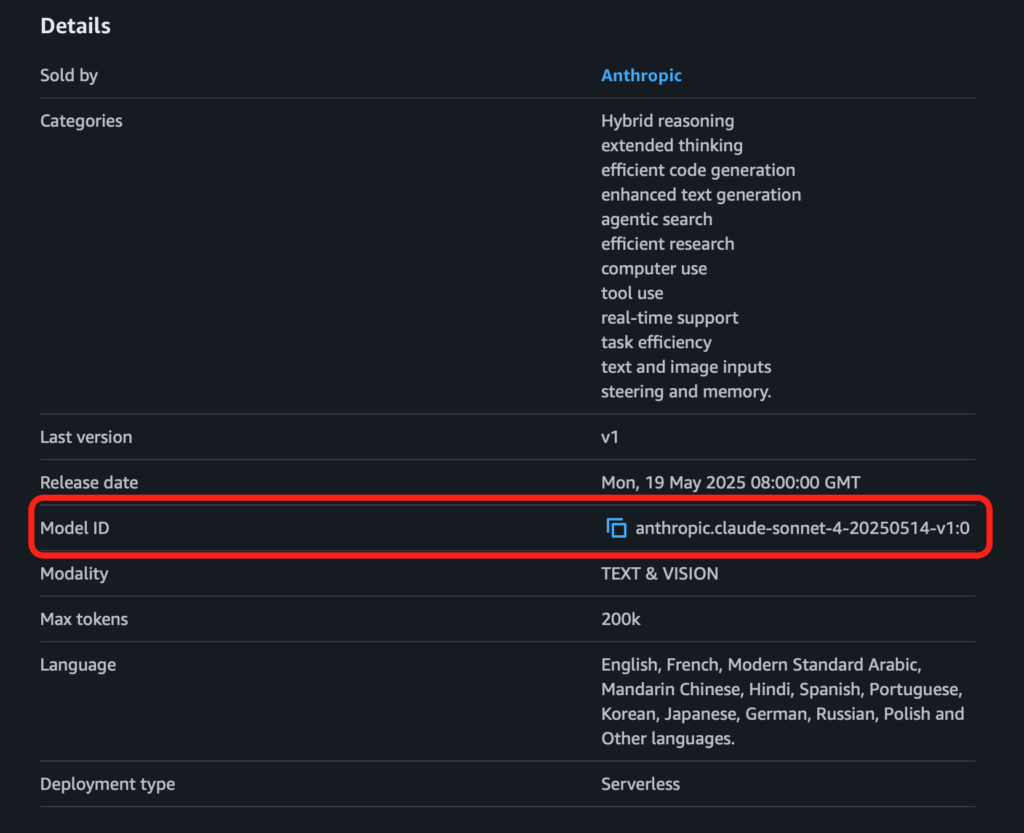Select the supported languages list text
Image resolution: width=1024 pixels, height=833 pixels.
click(x=782, y=701)
